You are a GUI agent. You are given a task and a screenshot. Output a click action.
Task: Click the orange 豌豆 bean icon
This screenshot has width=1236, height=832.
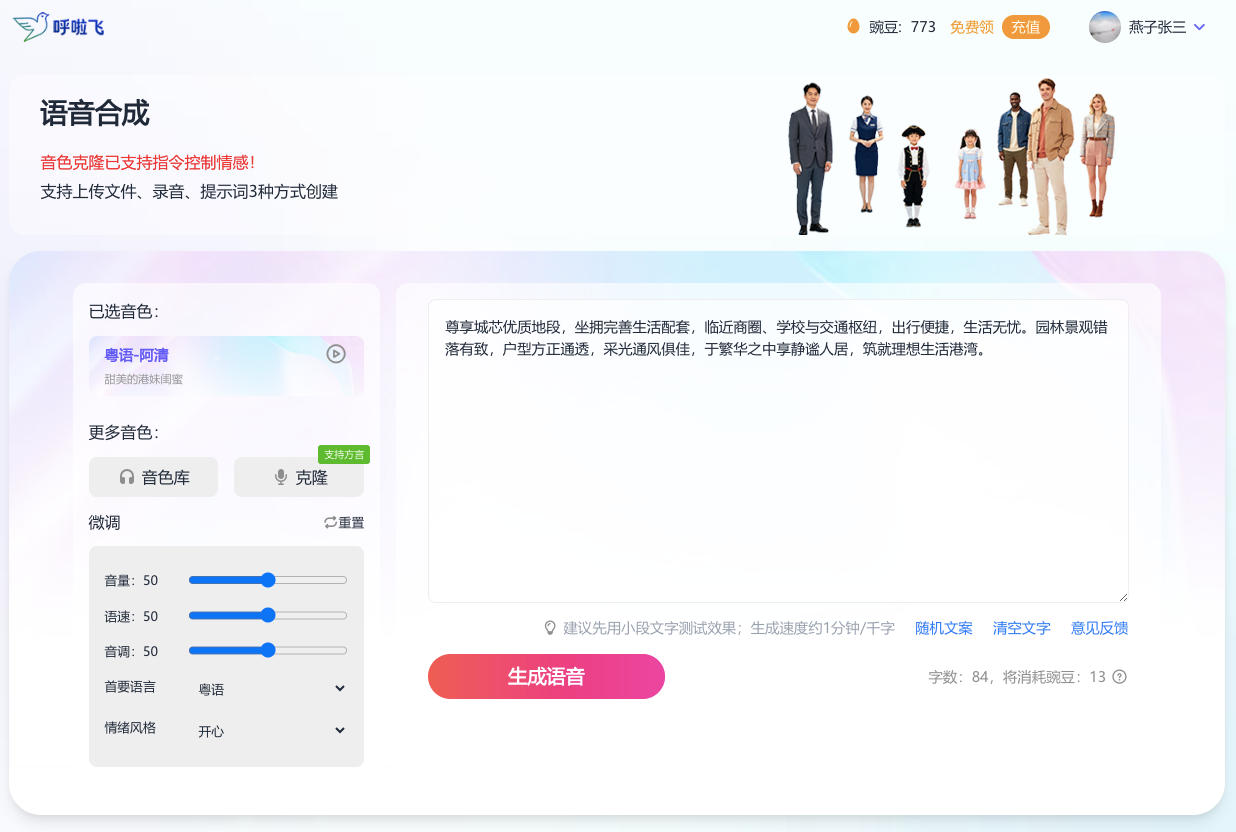[853, 27]
